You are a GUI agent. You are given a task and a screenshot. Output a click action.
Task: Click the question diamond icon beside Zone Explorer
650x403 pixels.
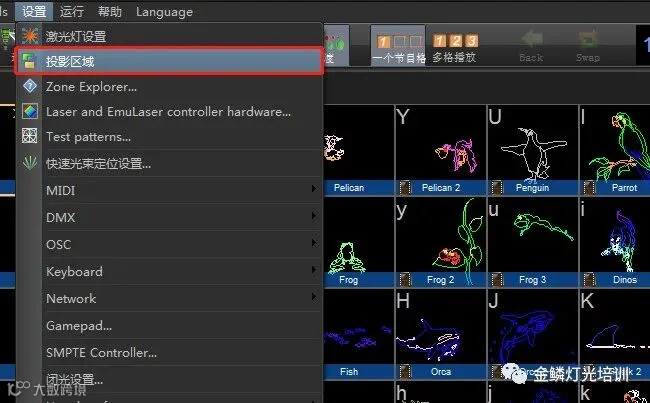(x=30, y=86)
